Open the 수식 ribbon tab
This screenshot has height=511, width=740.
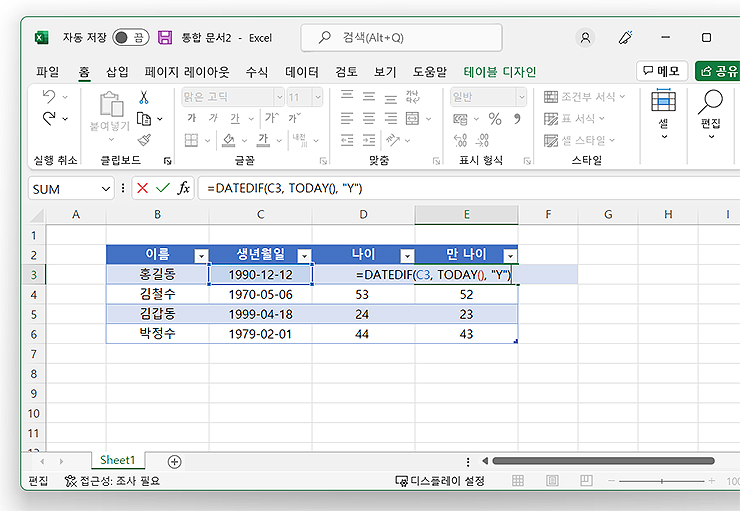tap(257, 72)
